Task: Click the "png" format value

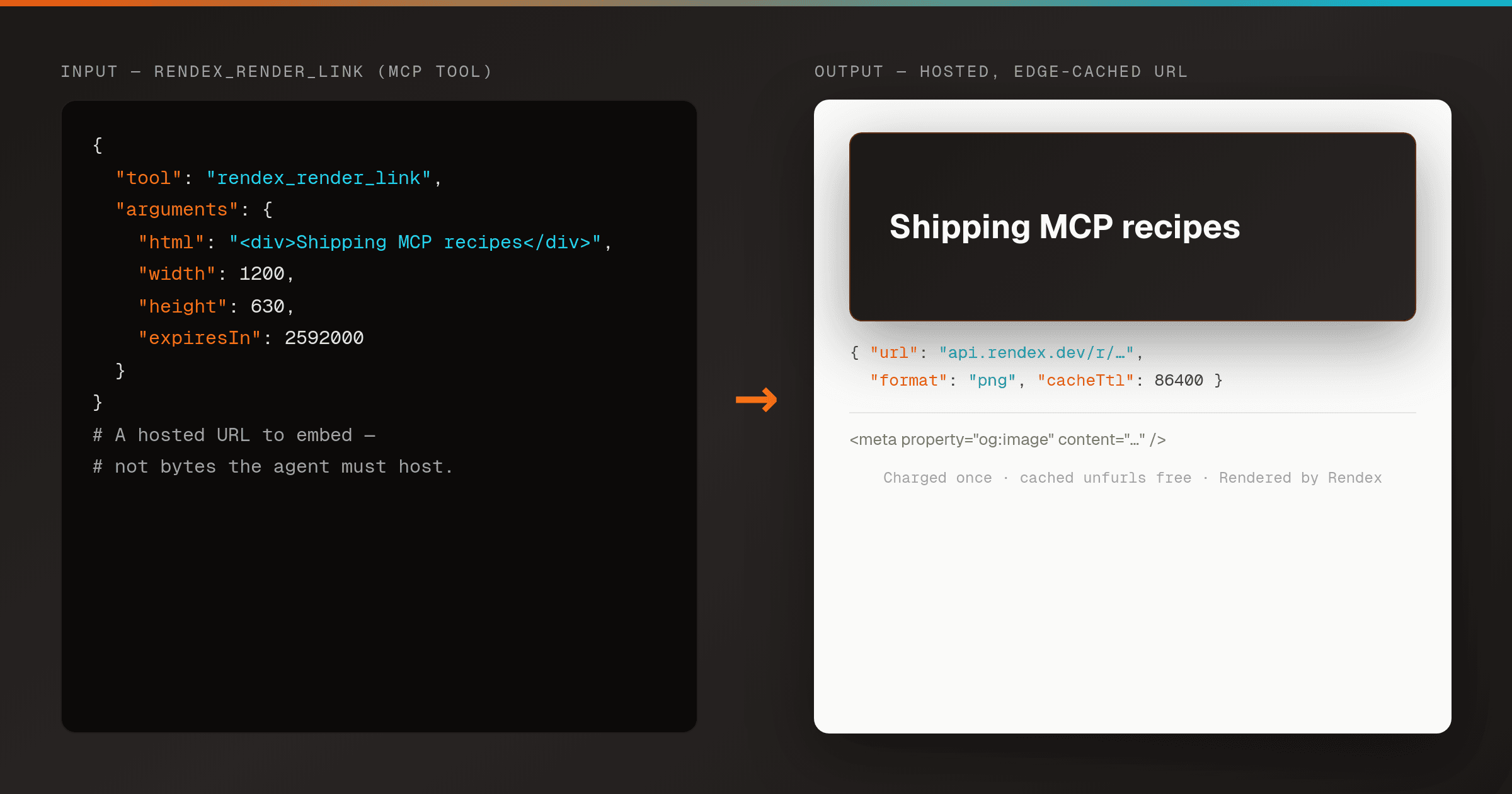Action: coord(992,381)
